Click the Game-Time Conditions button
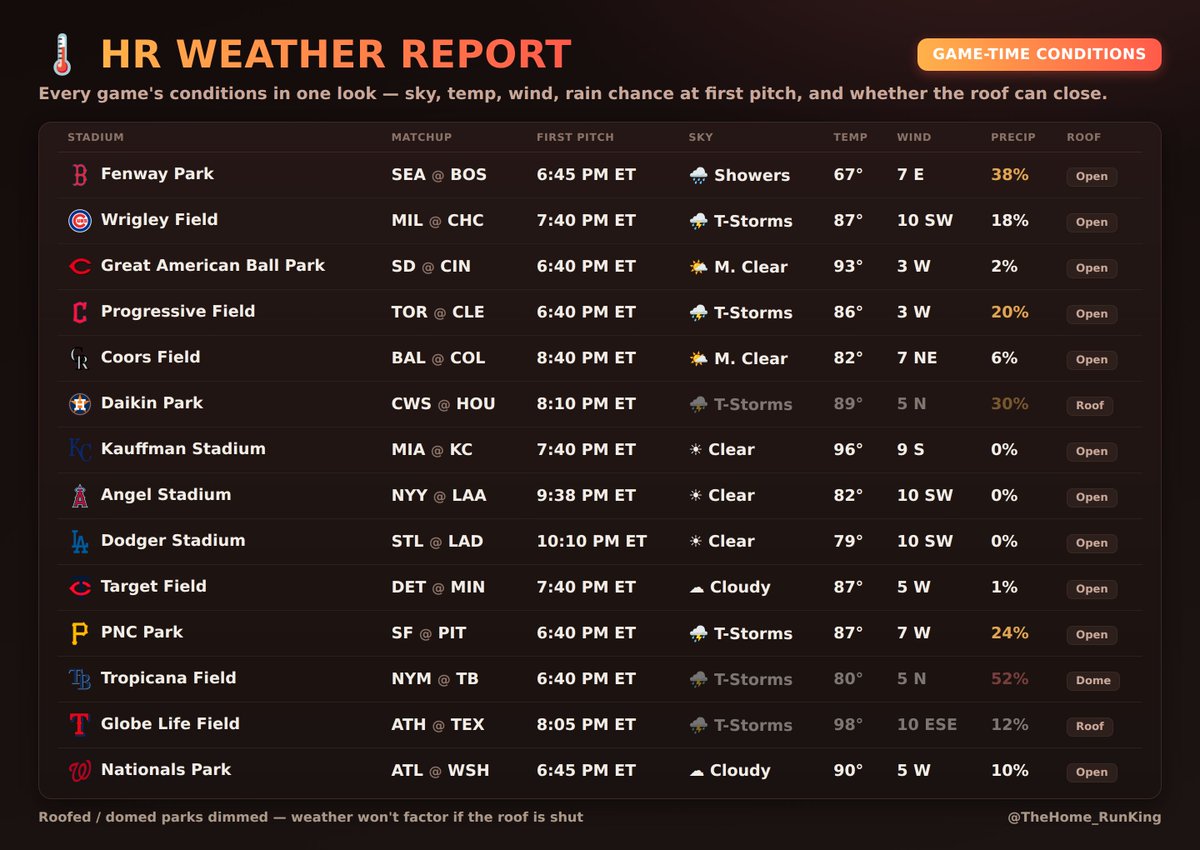This screenshot has height=850, width=1200. coord(1039,55)
